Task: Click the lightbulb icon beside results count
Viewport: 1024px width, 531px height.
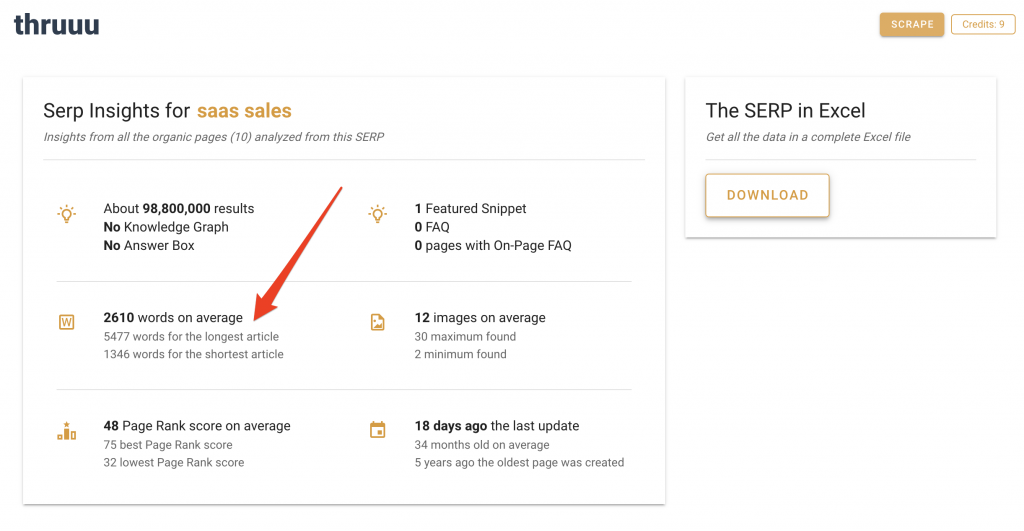Action: pos(67,214)
